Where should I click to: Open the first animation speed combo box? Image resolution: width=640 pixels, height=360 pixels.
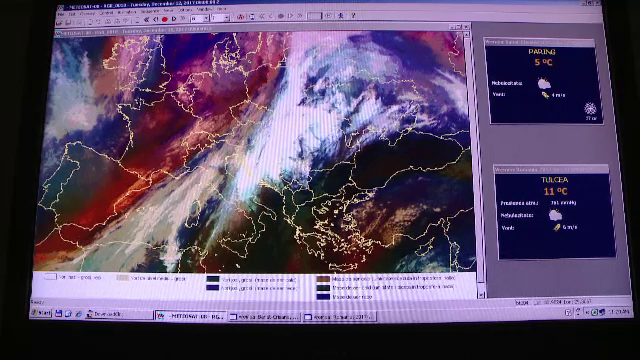point(200,18)
